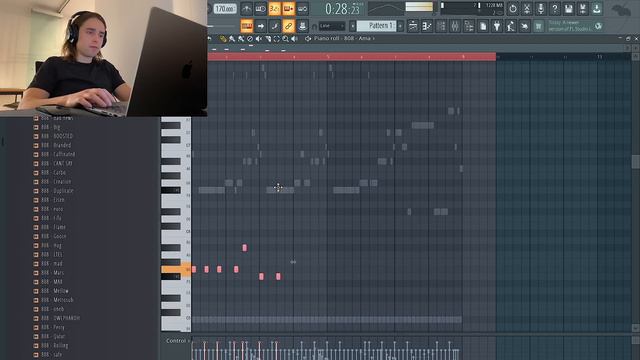Select the 808 - MAX sample in browser

[52, 282]
